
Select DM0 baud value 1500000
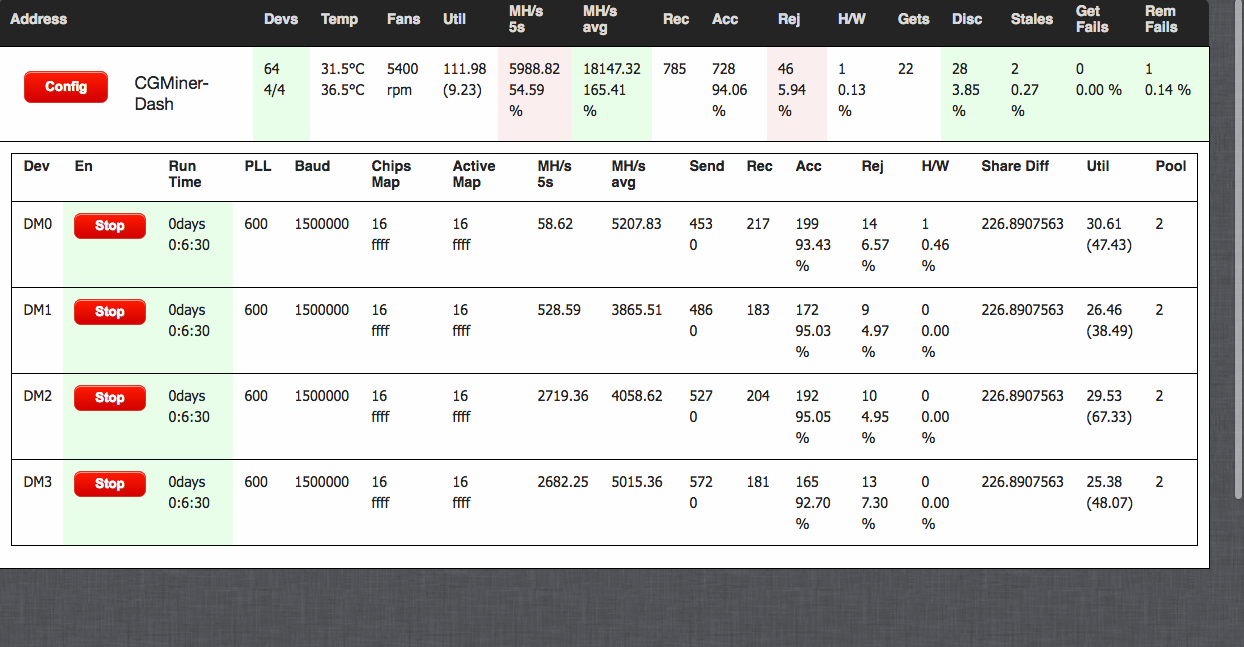coord(322,224)
